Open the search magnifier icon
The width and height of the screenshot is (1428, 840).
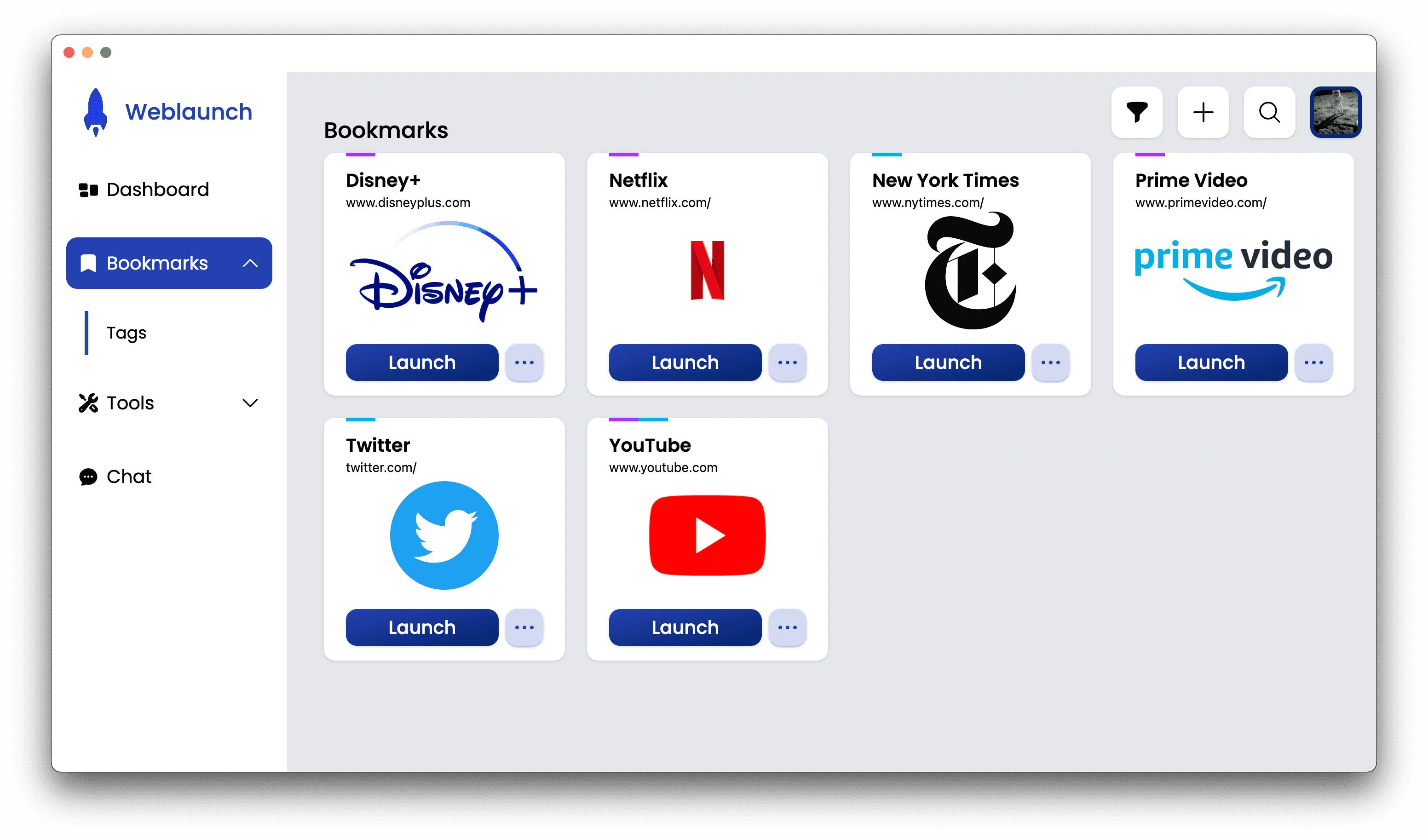point(1269,112)
